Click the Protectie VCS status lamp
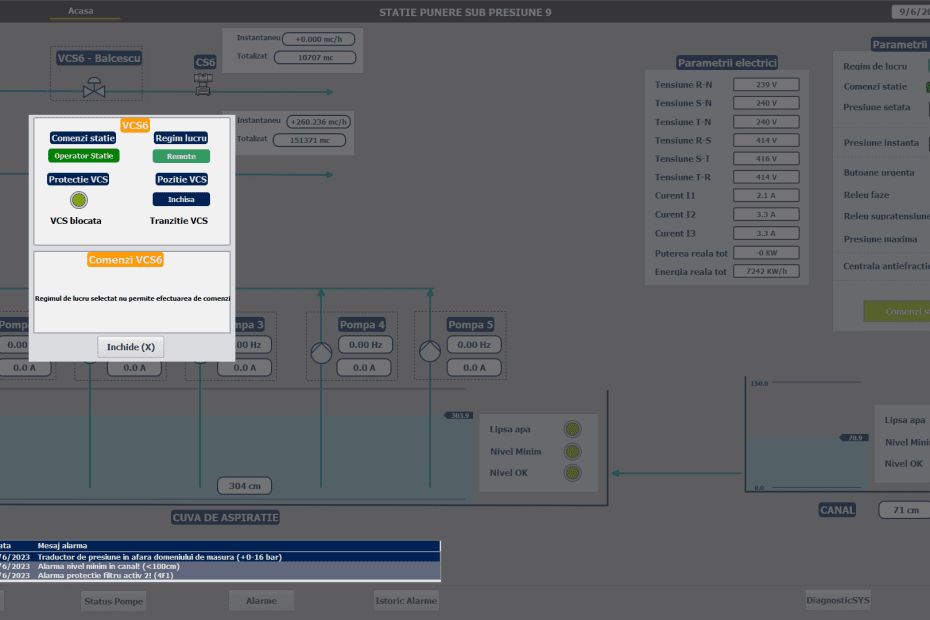930x620 pixels. pos(79,200)
